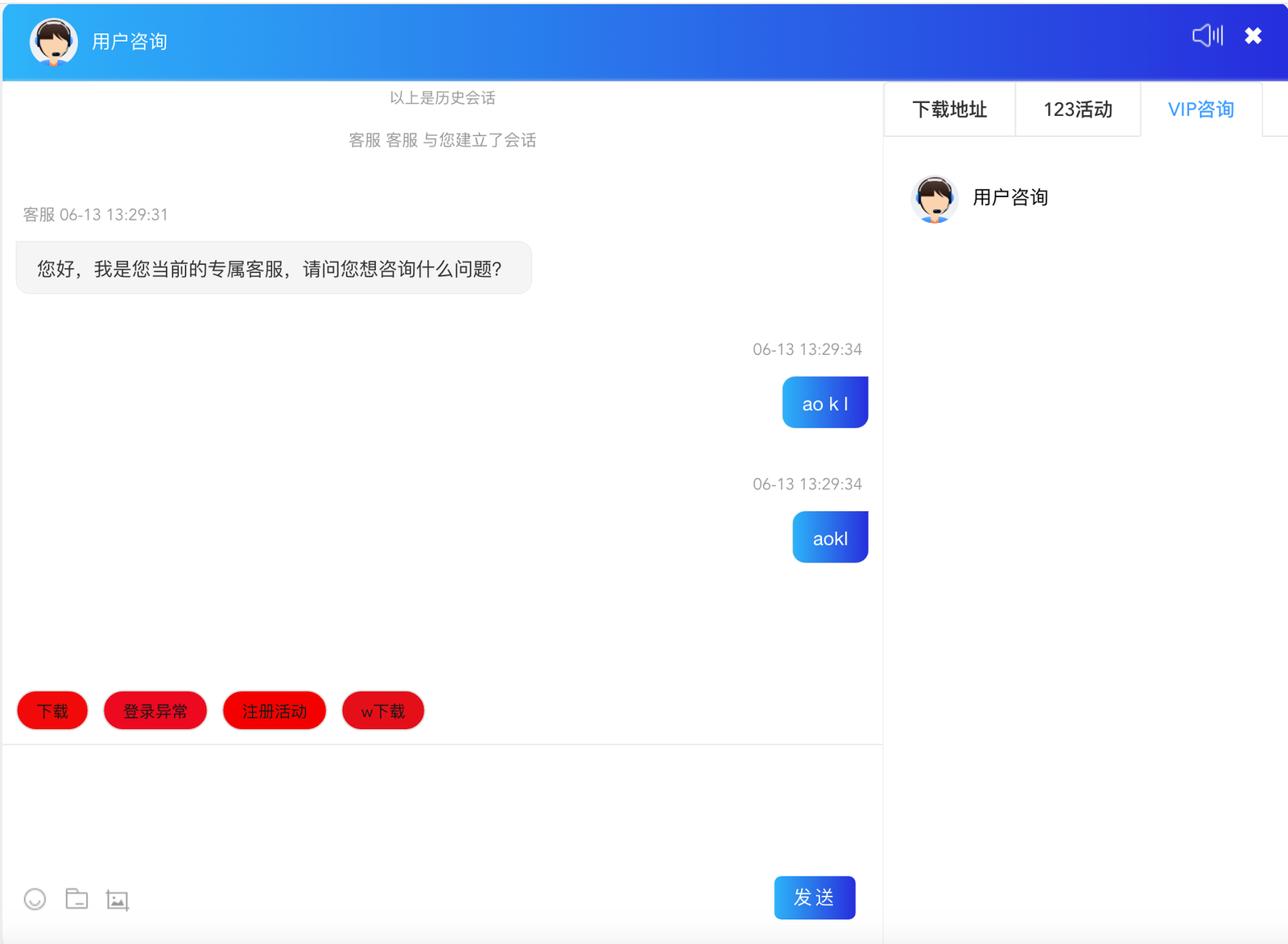
Task: Click the 注册活动 red button
Action: pyautogui.click(x=274, y=710)
